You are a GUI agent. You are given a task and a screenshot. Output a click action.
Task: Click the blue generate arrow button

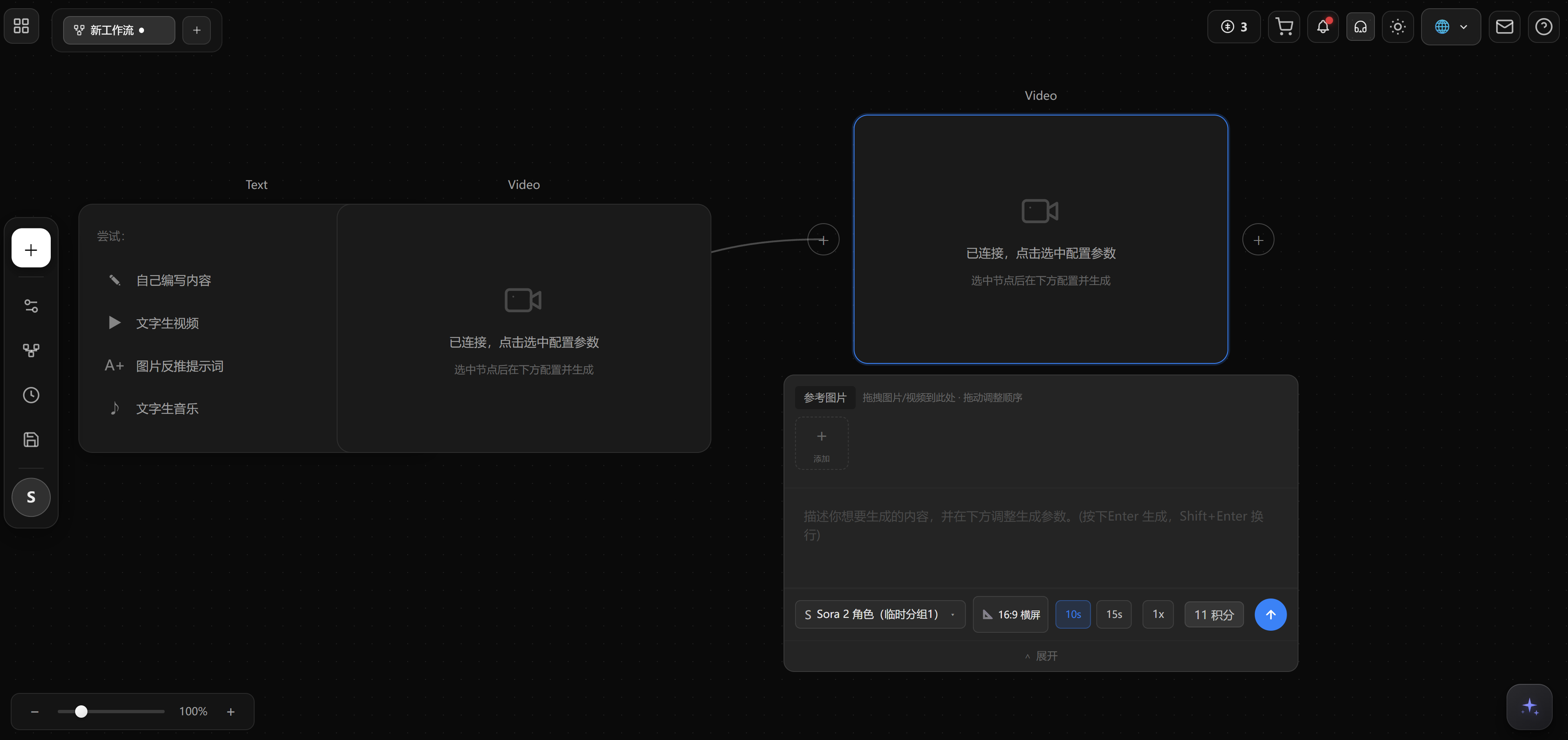click(1270, 614)
